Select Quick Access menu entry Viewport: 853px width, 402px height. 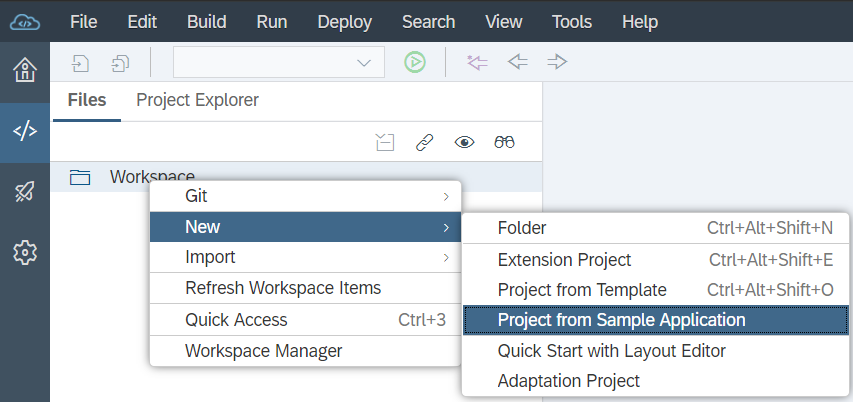(x=305, y=320)
